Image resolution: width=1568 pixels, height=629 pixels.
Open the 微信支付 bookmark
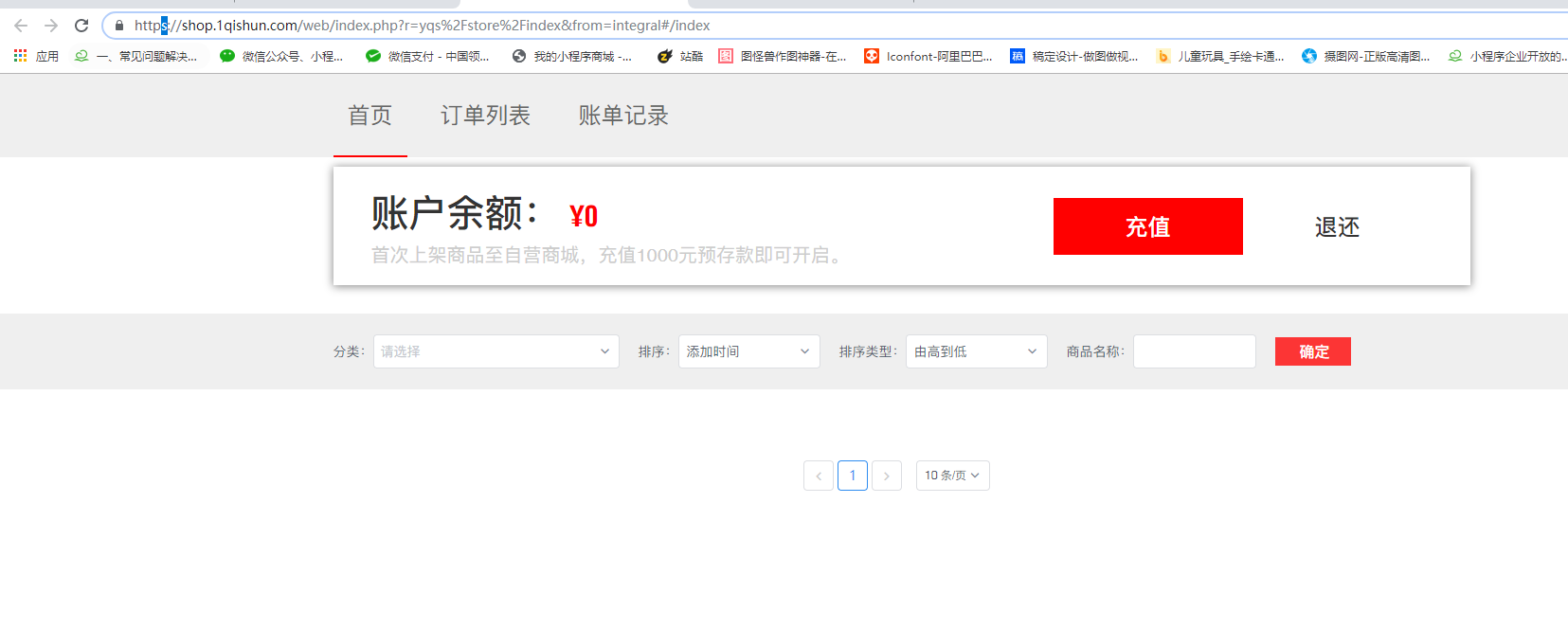(427, 57)
